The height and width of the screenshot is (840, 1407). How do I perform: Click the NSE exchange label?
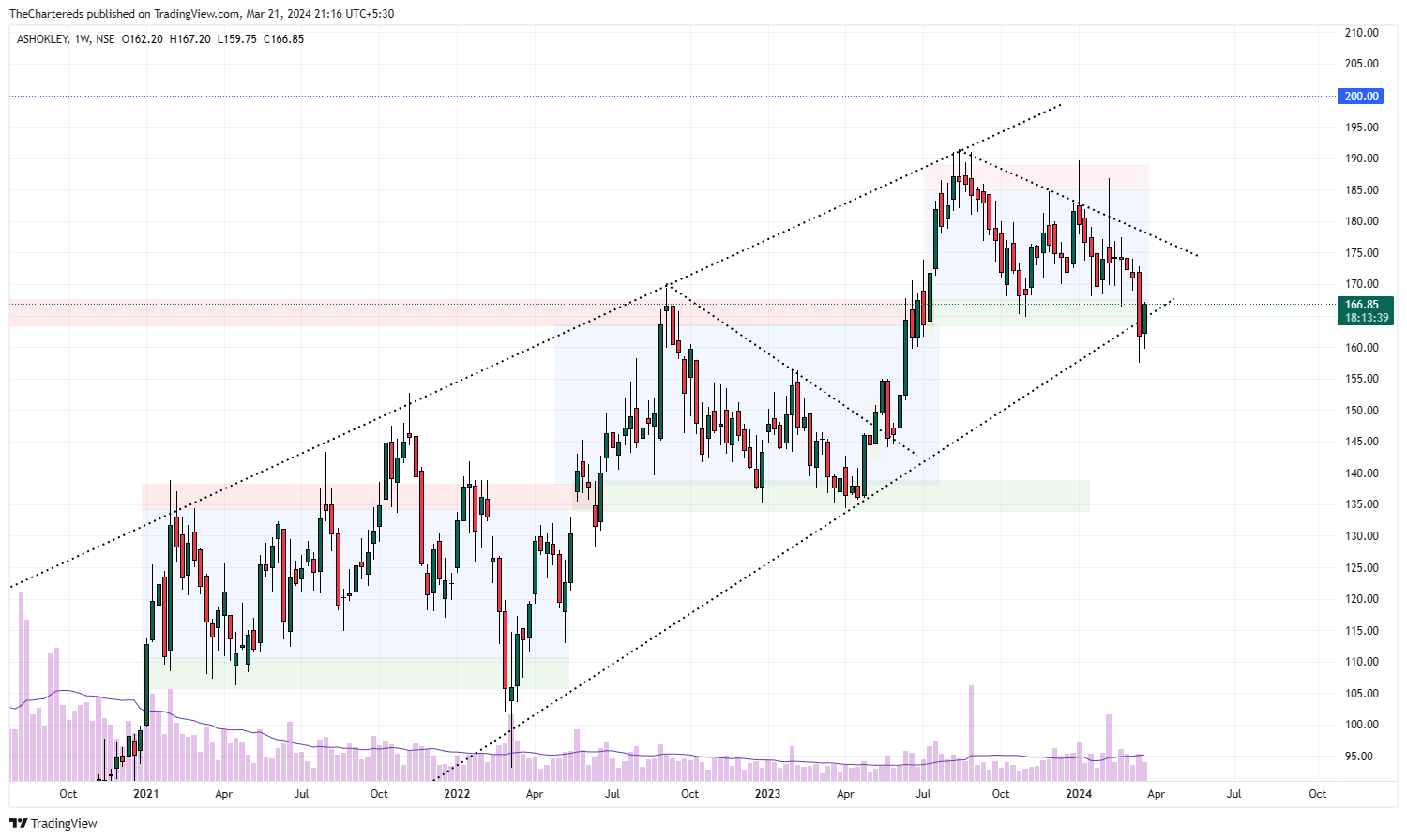point(105,39)
